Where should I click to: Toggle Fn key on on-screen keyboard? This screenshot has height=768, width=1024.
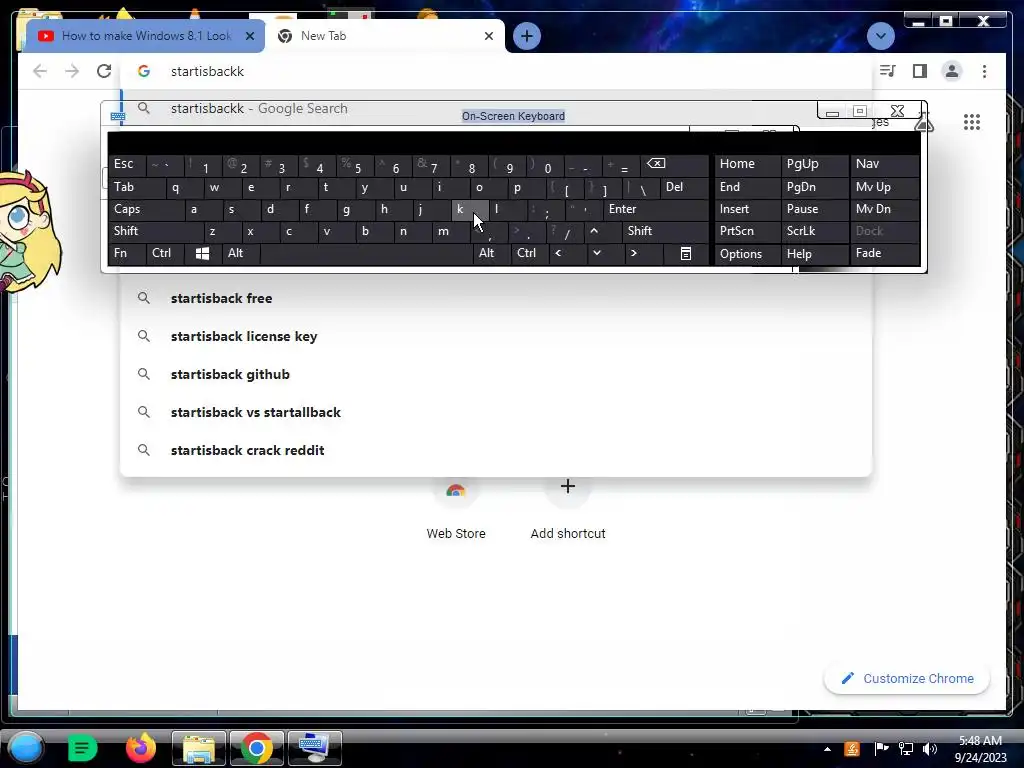tap(127, 253)
